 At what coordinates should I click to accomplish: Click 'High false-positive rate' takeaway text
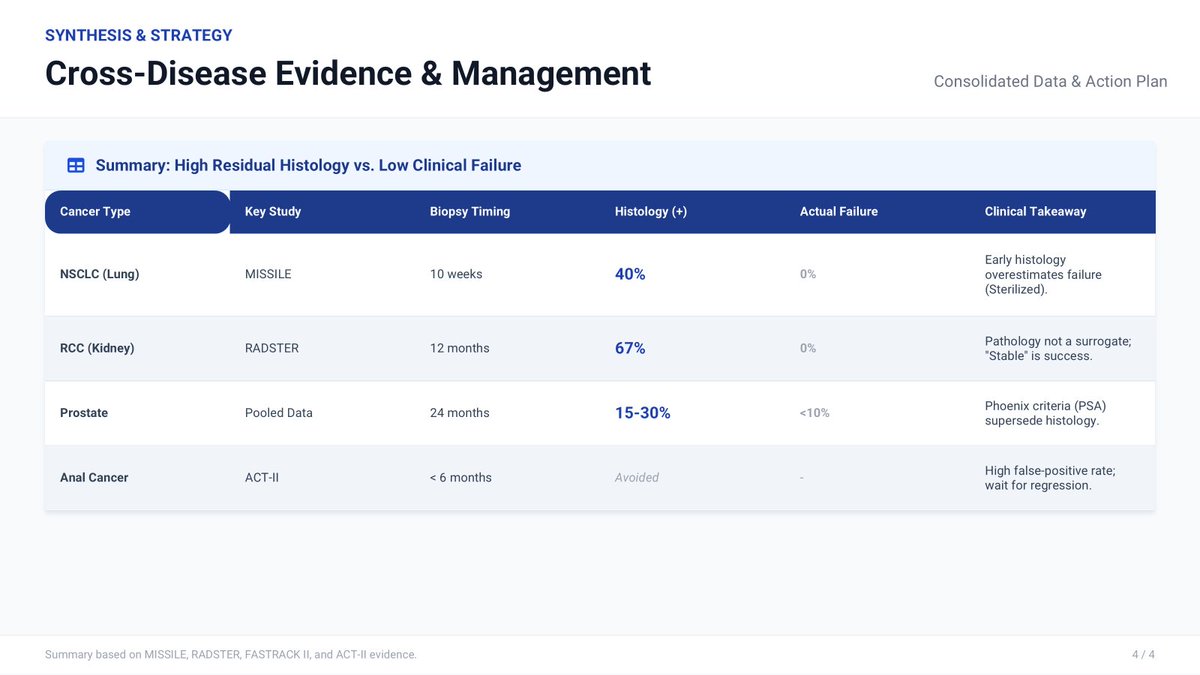(x=1050, y=478)
